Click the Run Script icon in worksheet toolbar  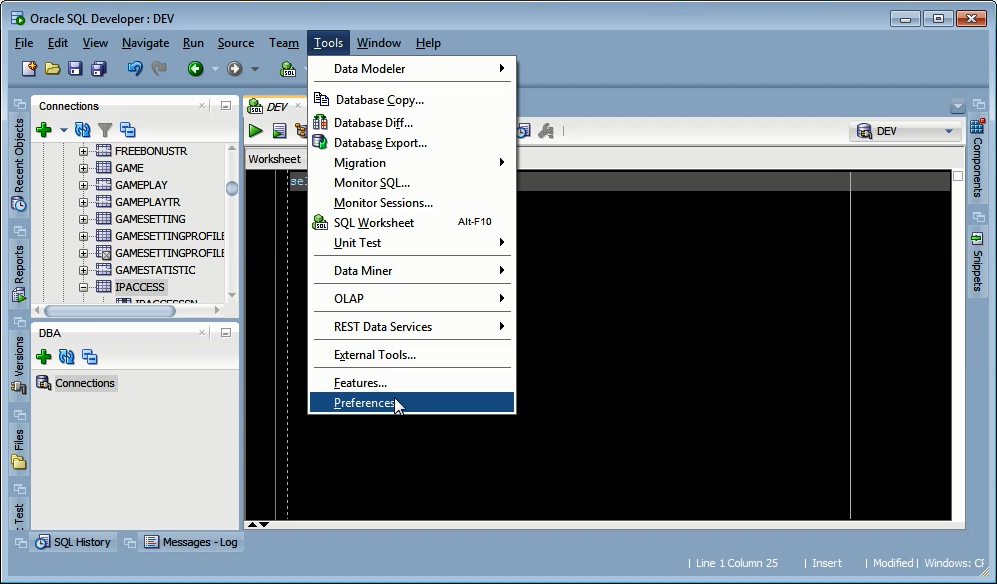tap(279, 131)
